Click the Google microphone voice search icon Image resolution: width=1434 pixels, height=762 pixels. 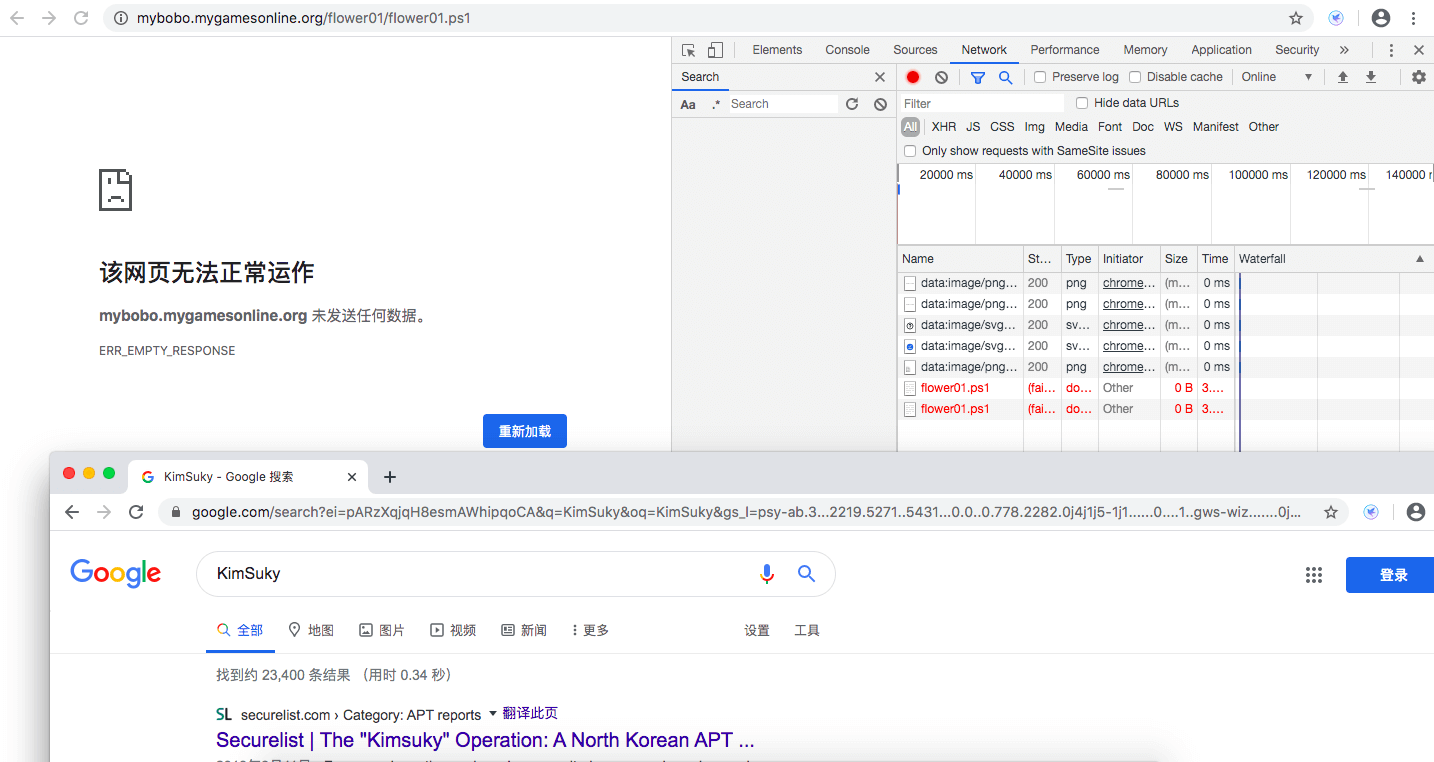coord(767,573)
